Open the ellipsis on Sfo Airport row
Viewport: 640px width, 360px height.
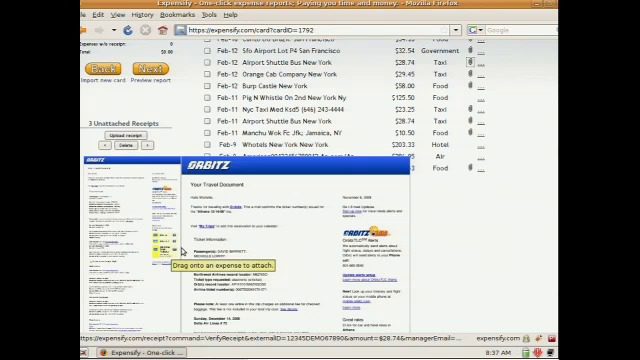481,53
